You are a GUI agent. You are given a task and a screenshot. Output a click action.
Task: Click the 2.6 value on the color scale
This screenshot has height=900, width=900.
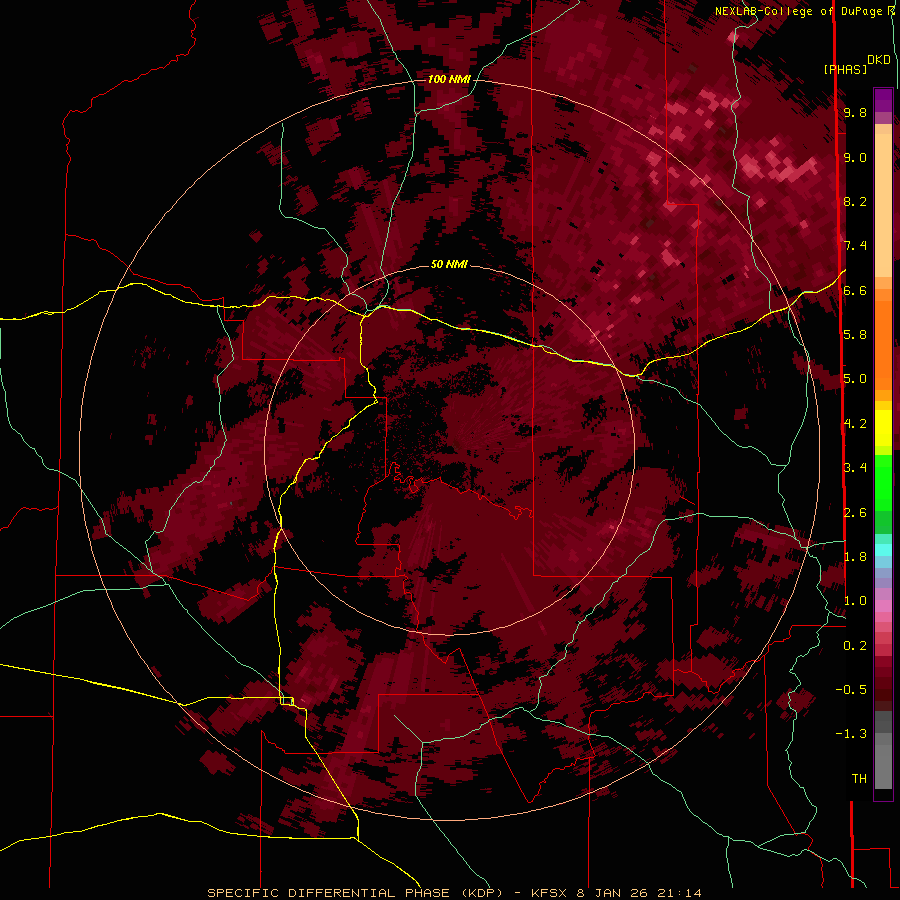[x=855, y=513]
